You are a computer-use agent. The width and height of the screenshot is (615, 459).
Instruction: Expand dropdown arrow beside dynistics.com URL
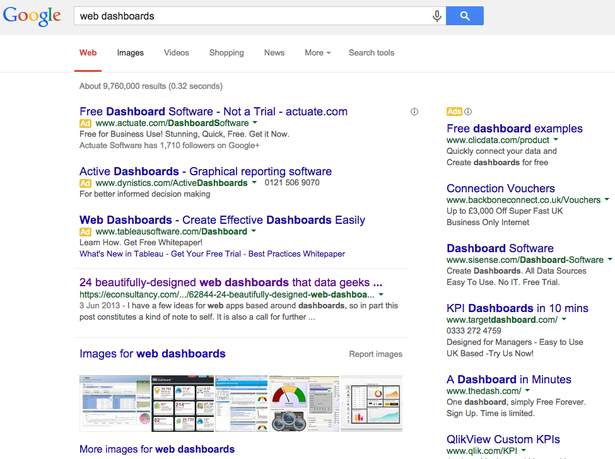254,182
